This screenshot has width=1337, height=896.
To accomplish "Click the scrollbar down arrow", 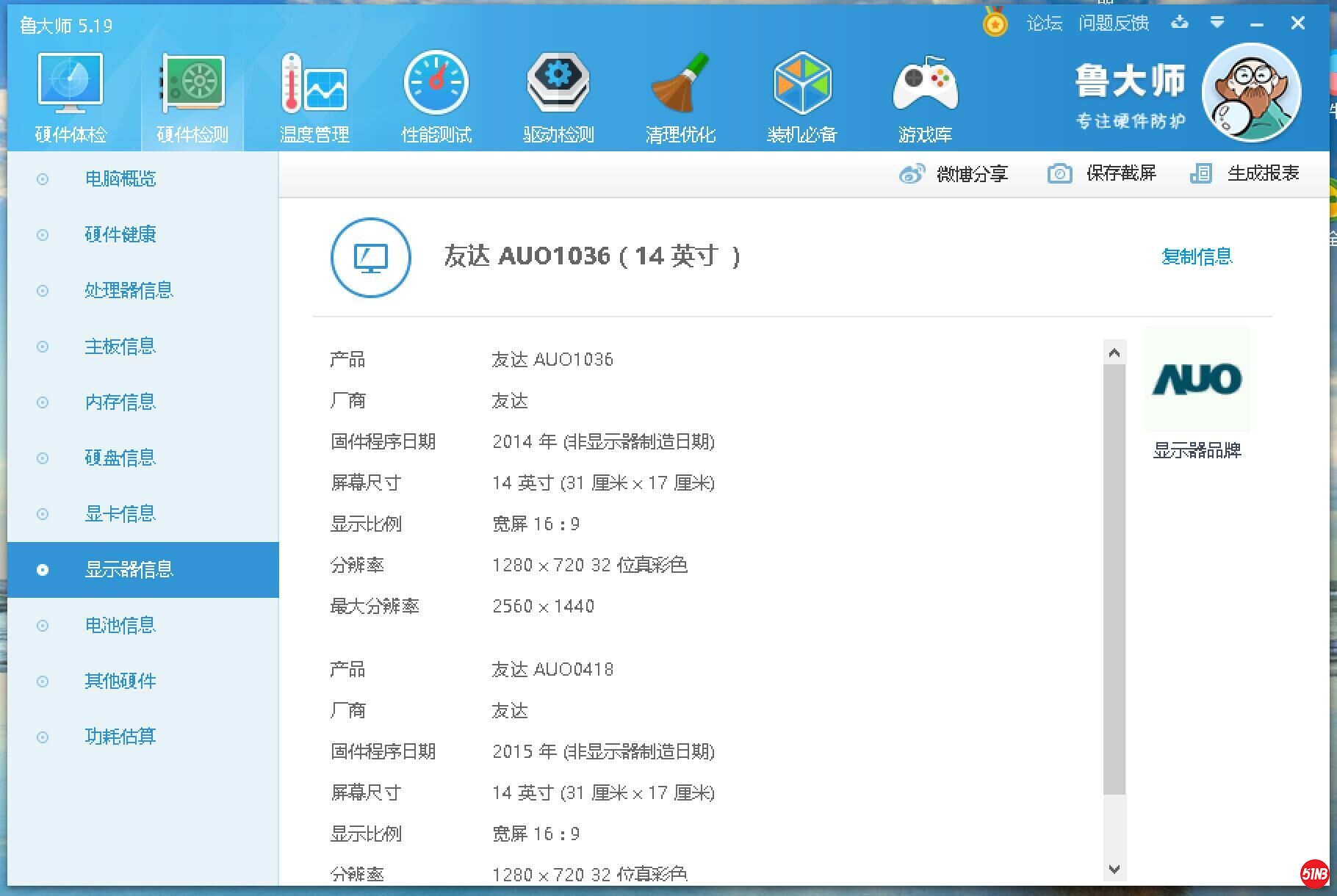I will click(1114, 870).
